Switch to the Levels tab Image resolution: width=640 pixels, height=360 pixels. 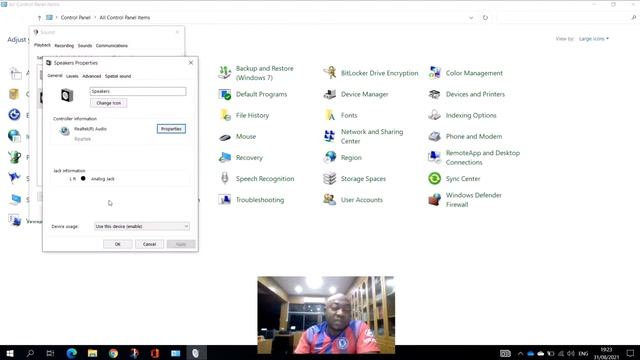(x=72, y=76)
